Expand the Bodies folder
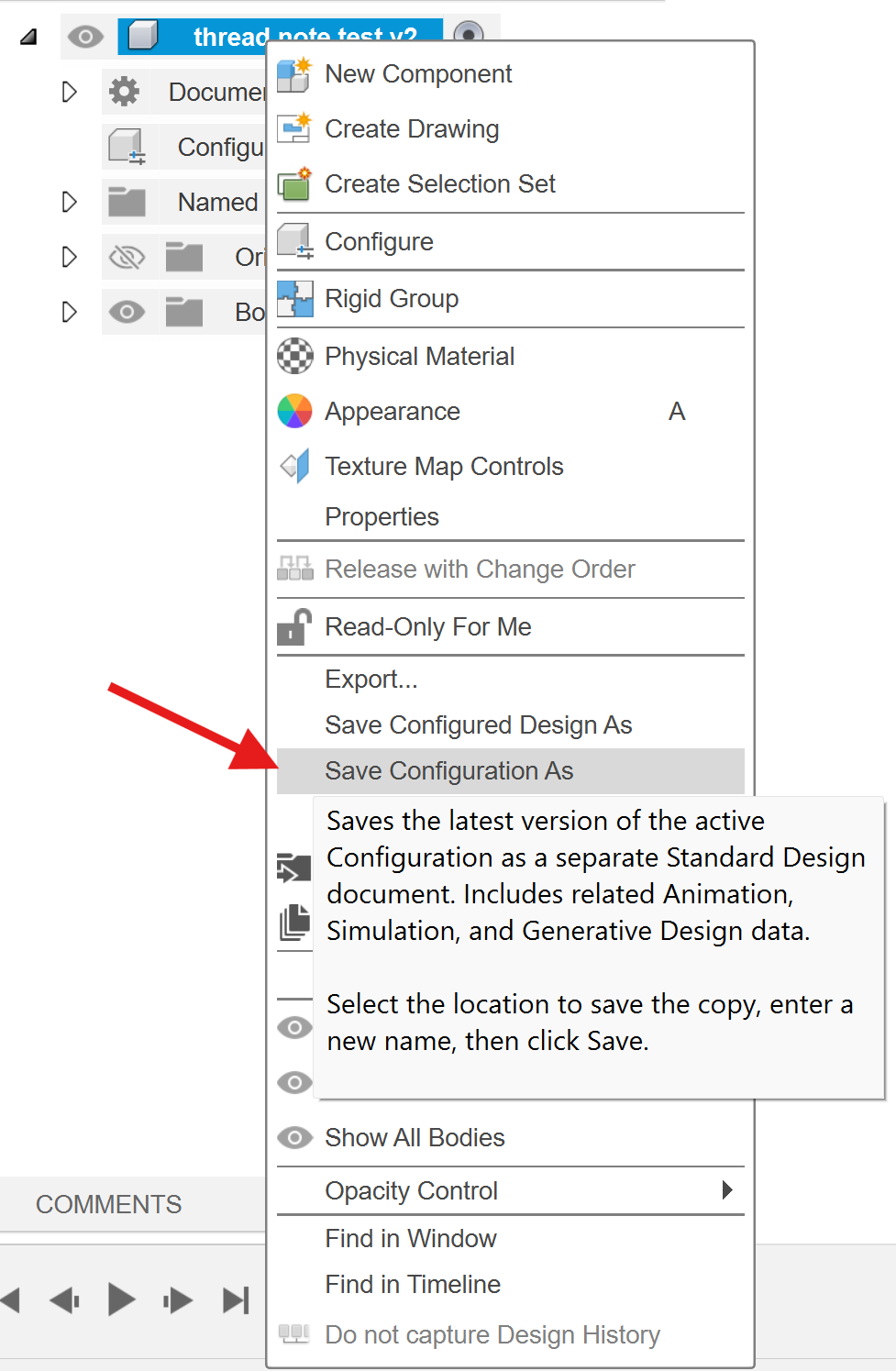 point(69,312)
